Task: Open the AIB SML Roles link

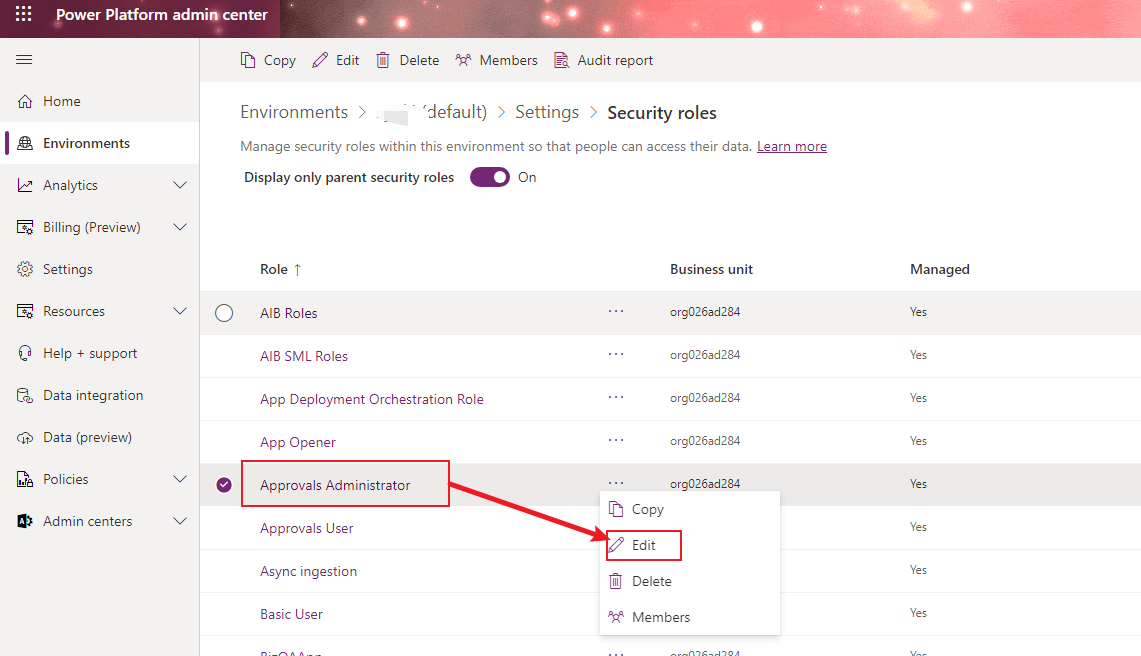Action: point(304,356)
